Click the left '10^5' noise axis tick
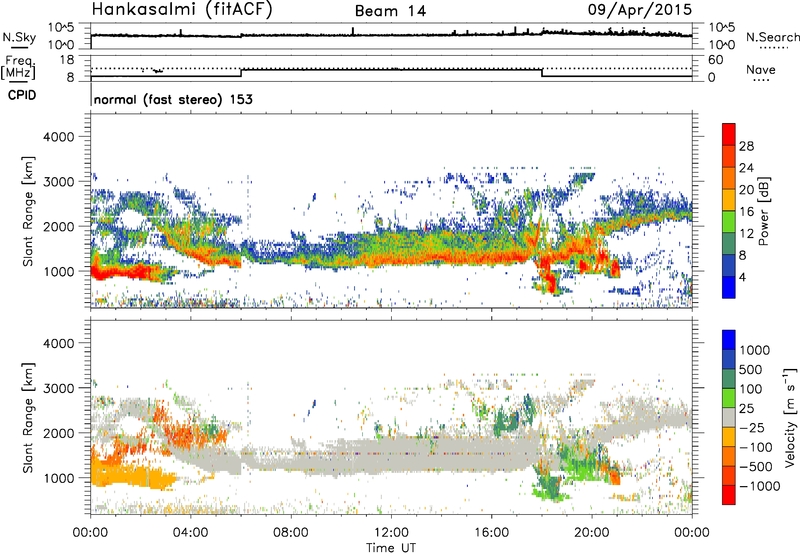The height and width of the screenshot is (554, 800). pyautogui.click(x=61, y=27)
